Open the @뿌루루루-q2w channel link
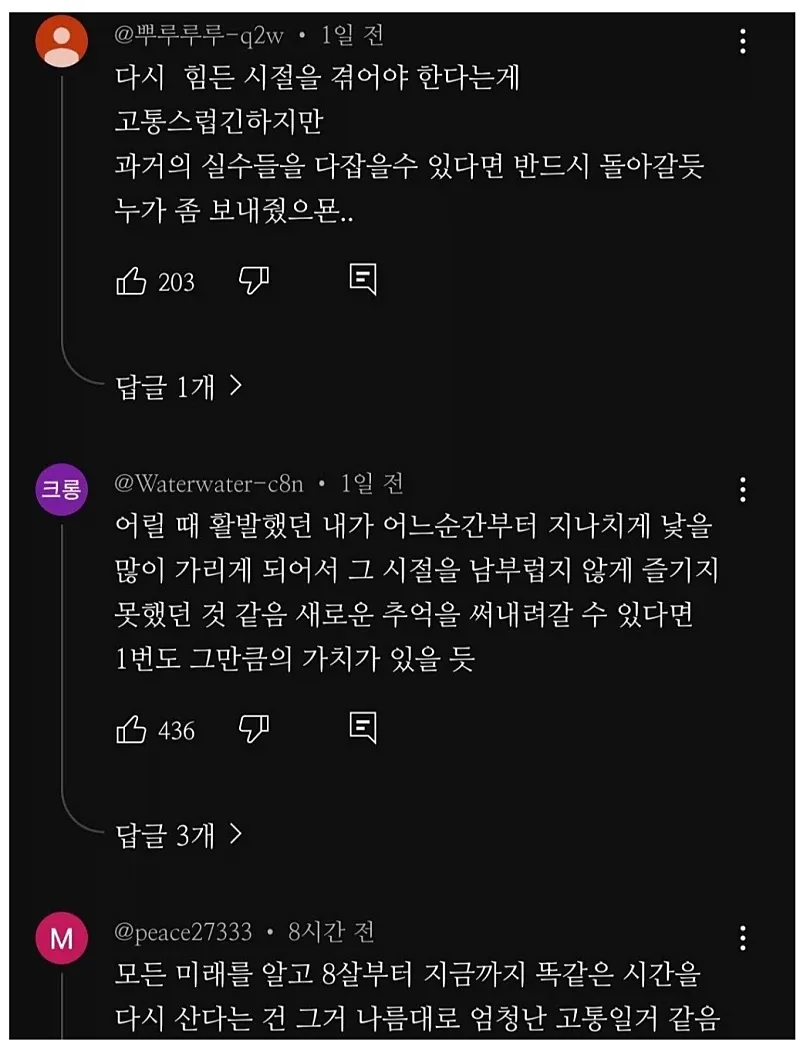This screenshot has height=1045, width=800. [x=199, y=36]
